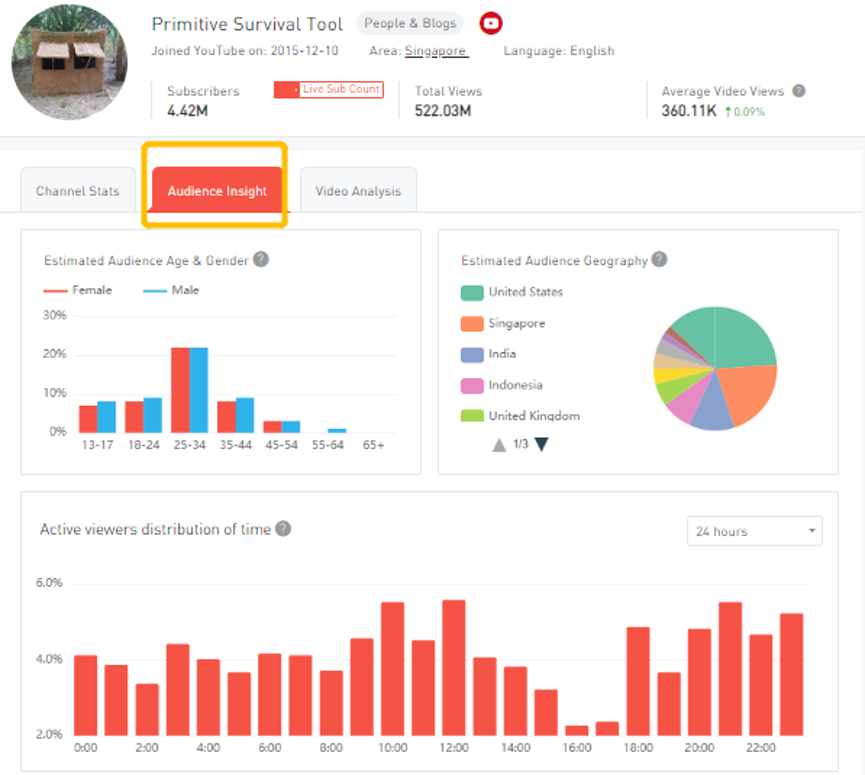Click the 4.42M subscribers value
The height and width of the screenshot is (775, 865).
pyautogui.click(x=188, y=111)
